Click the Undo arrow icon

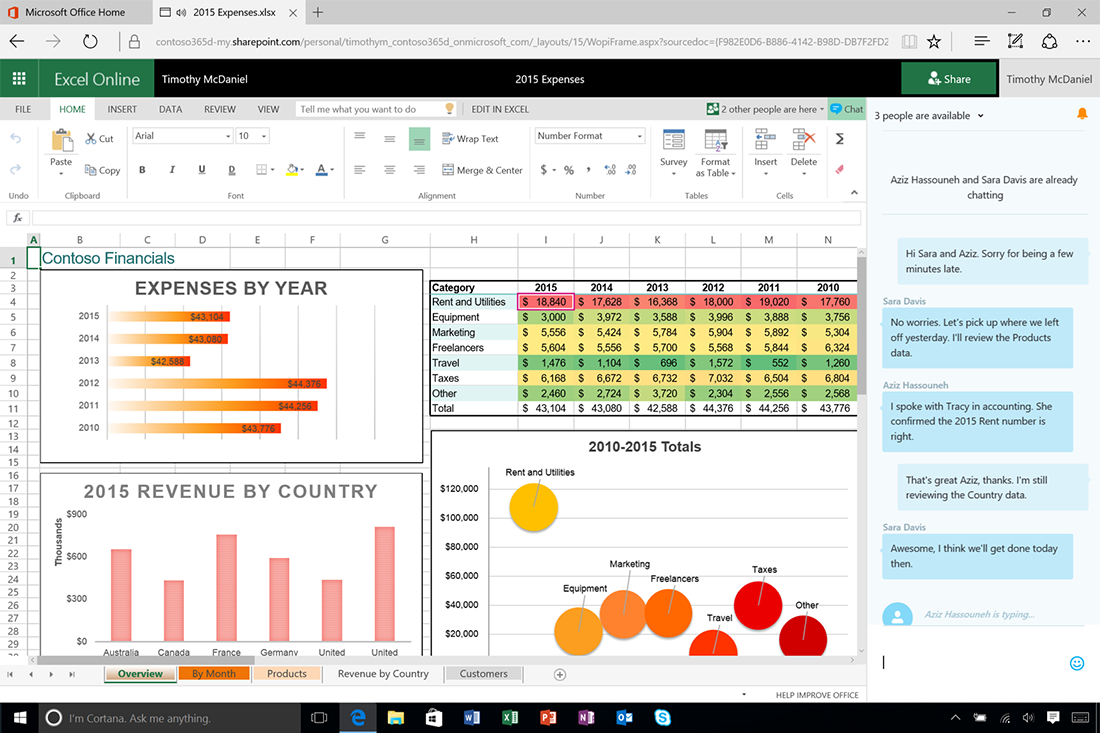(15, 139)
